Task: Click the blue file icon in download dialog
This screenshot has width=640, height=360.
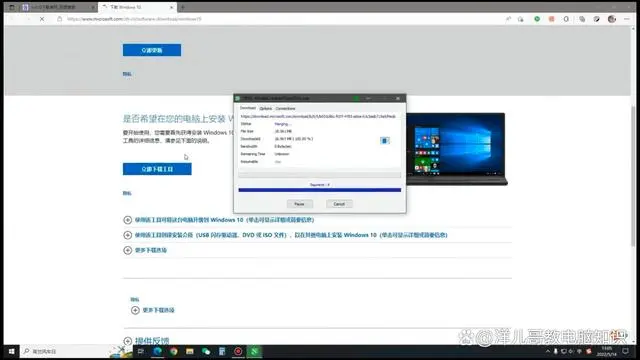Action: click(384, 140)
